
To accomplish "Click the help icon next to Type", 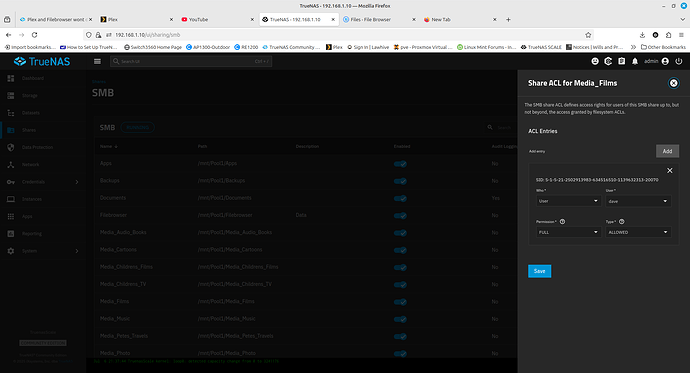I will [x=621, y=222].
